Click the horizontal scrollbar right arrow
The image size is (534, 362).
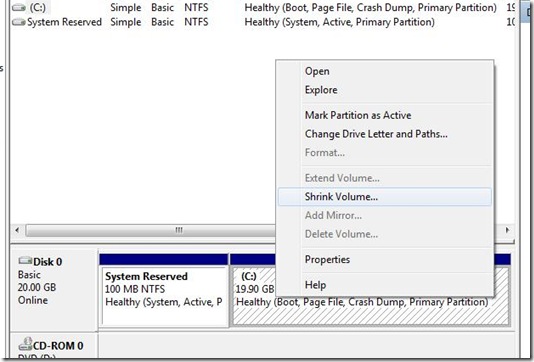(507, 230)
